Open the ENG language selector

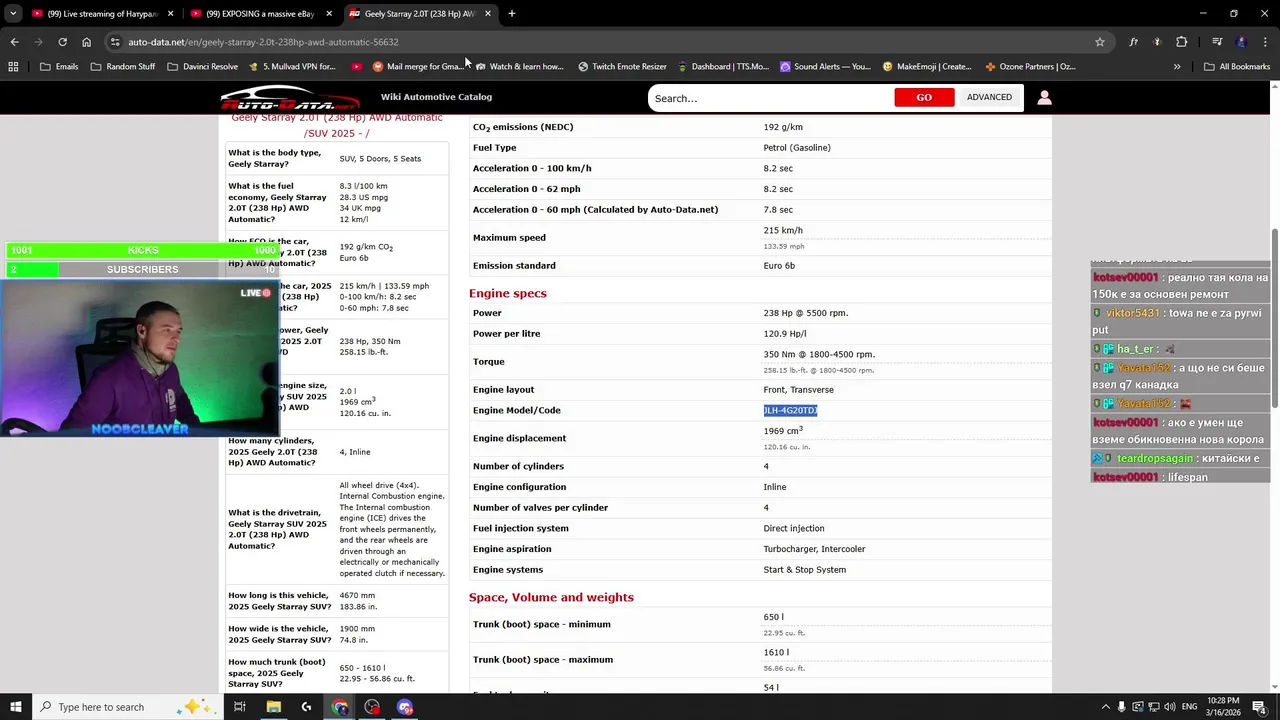1192,707
